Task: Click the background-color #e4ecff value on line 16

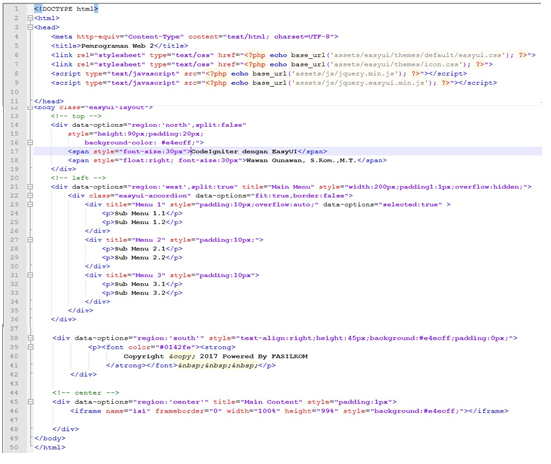Action: click(x=144, y=142)
